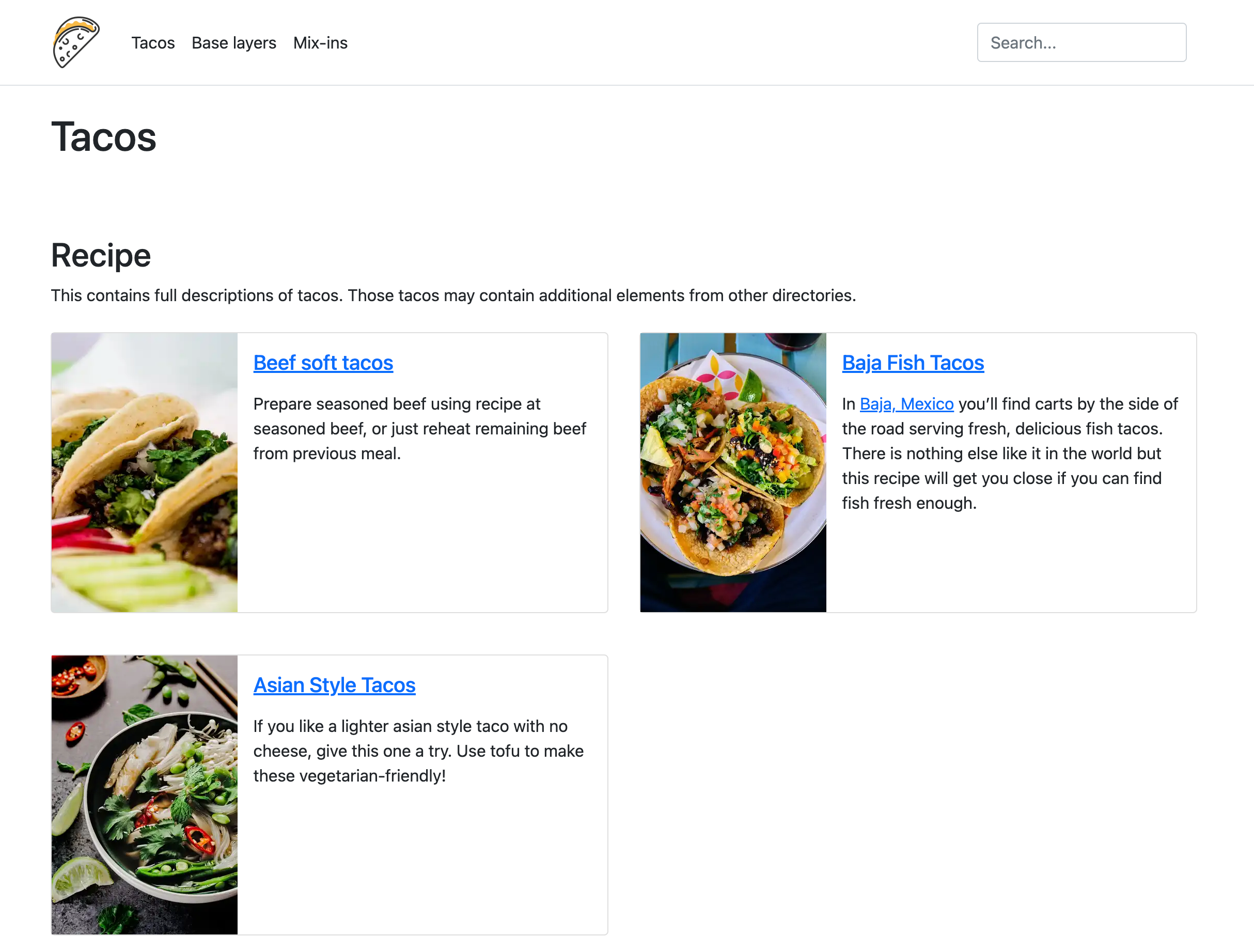The image size is (1254, 952).
Task: Open the Tacos navigation menu item
Action: (152, 42)
